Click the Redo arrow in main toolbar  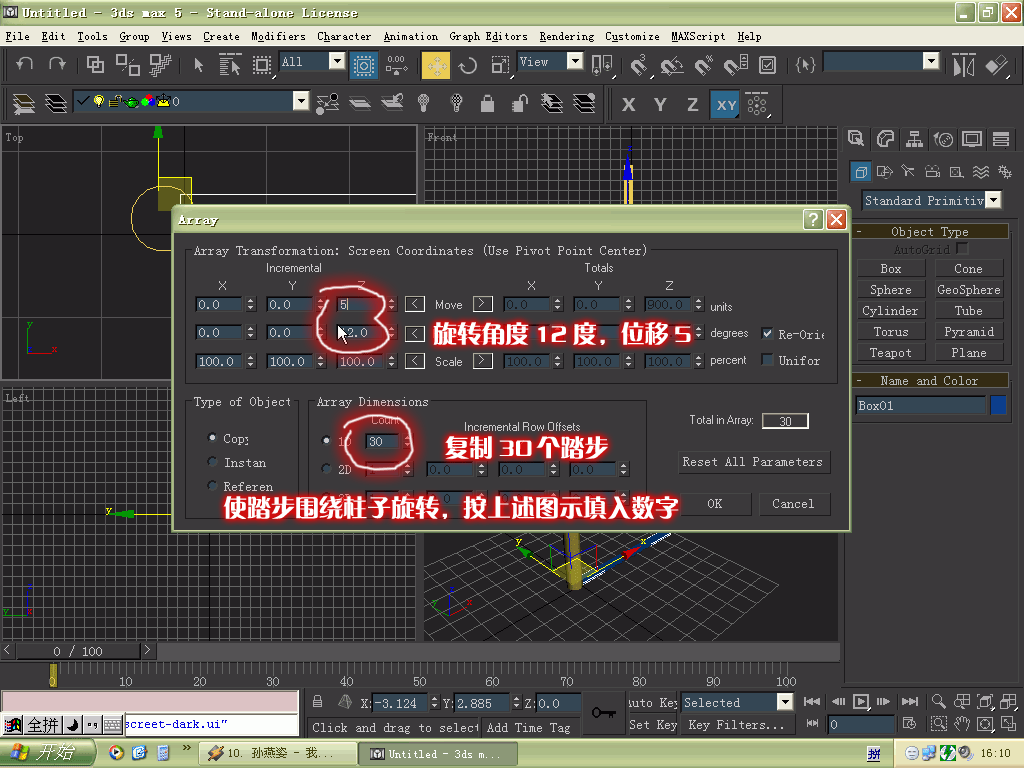pyautogui.click(x=57, y=64)
